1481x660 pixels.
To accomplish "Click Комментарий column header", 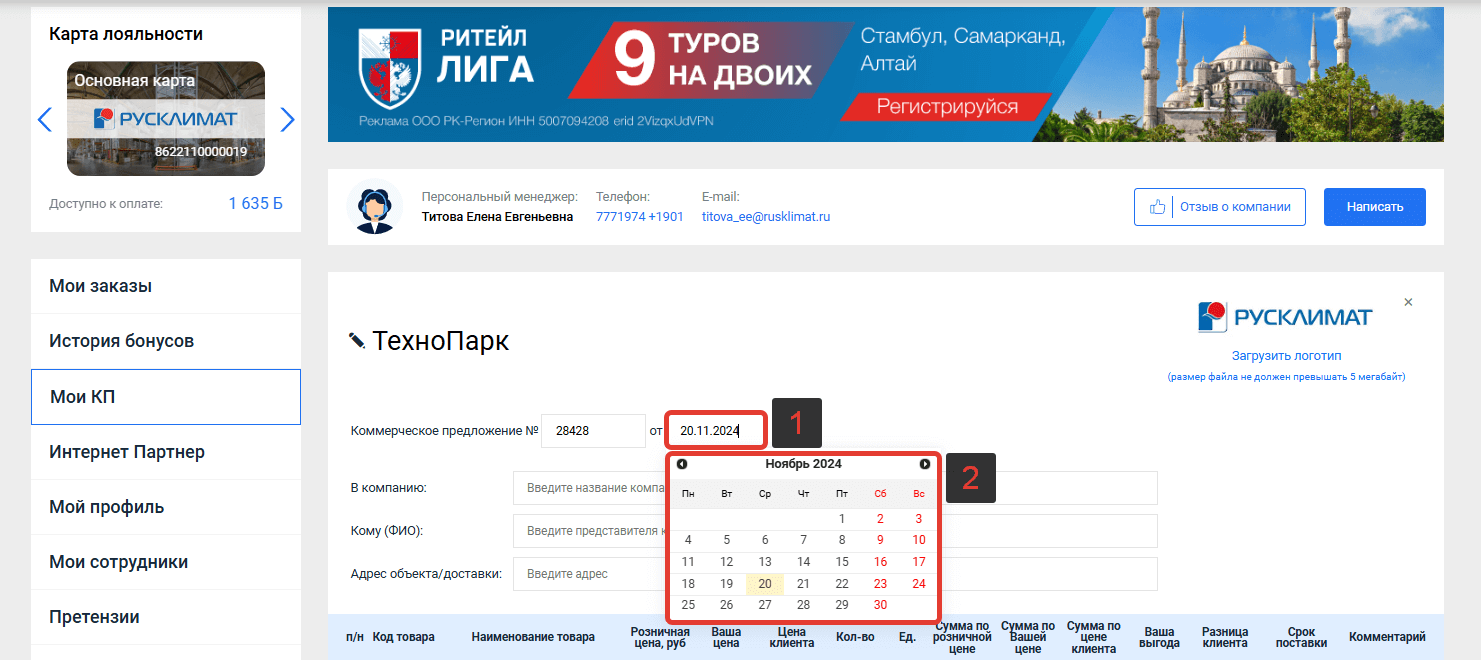I will [1387, 637].
